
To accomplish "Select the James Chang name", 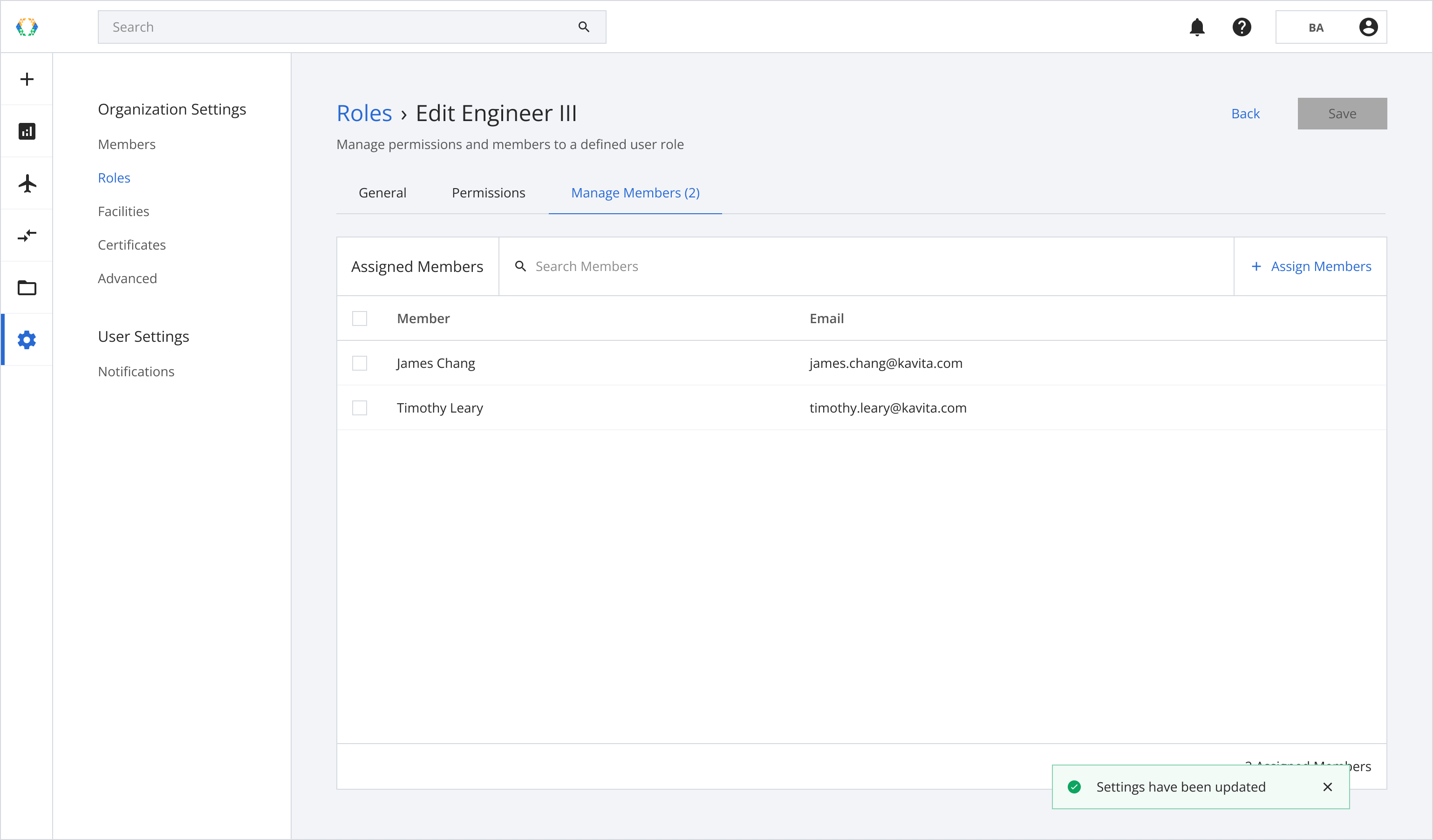I will click(x=436, y=363).
